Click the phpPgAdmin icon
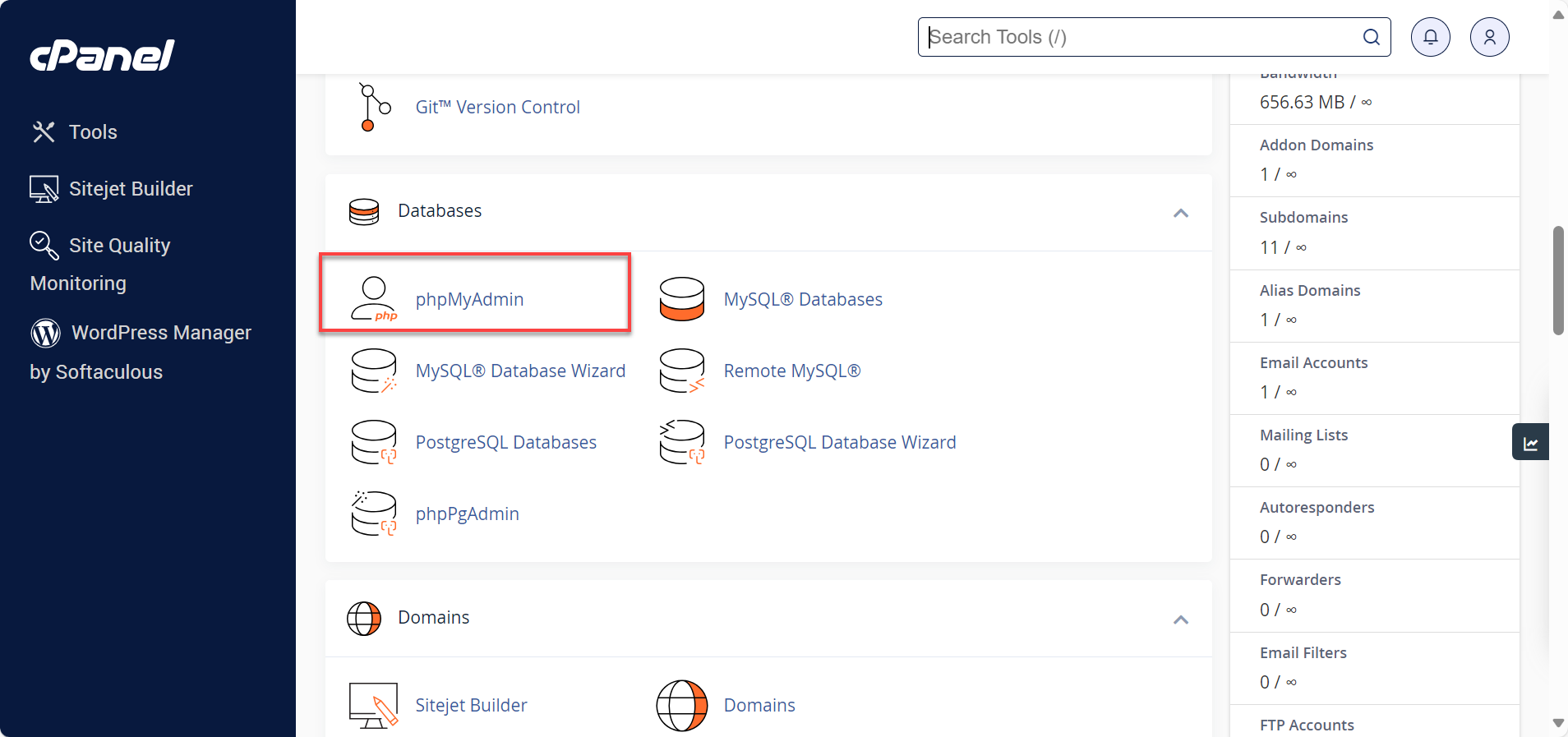The image size is (1568, 737). pyautogui.click(x=374, y=514)
